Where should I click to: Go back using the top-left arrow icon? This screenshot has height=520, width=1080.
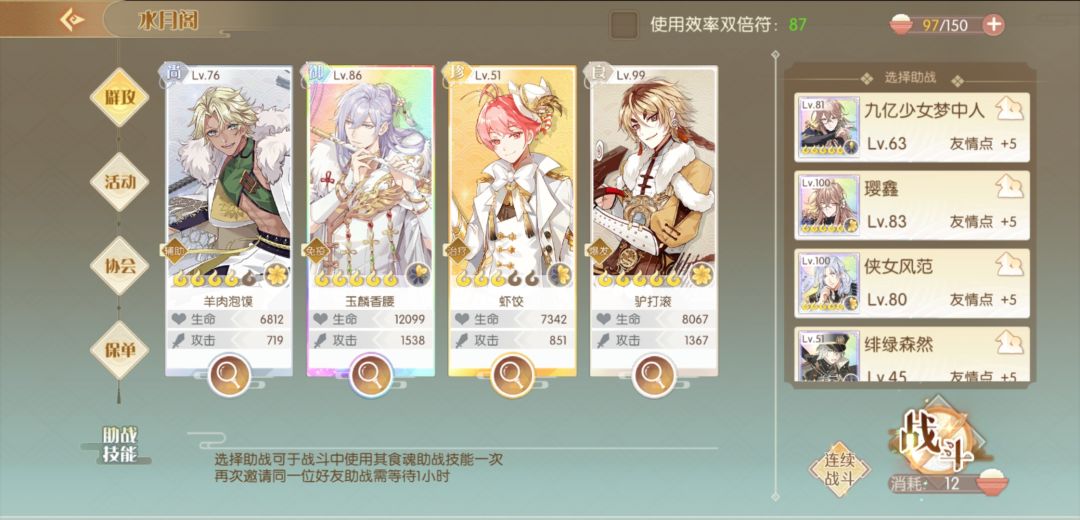tap(72, 19)
